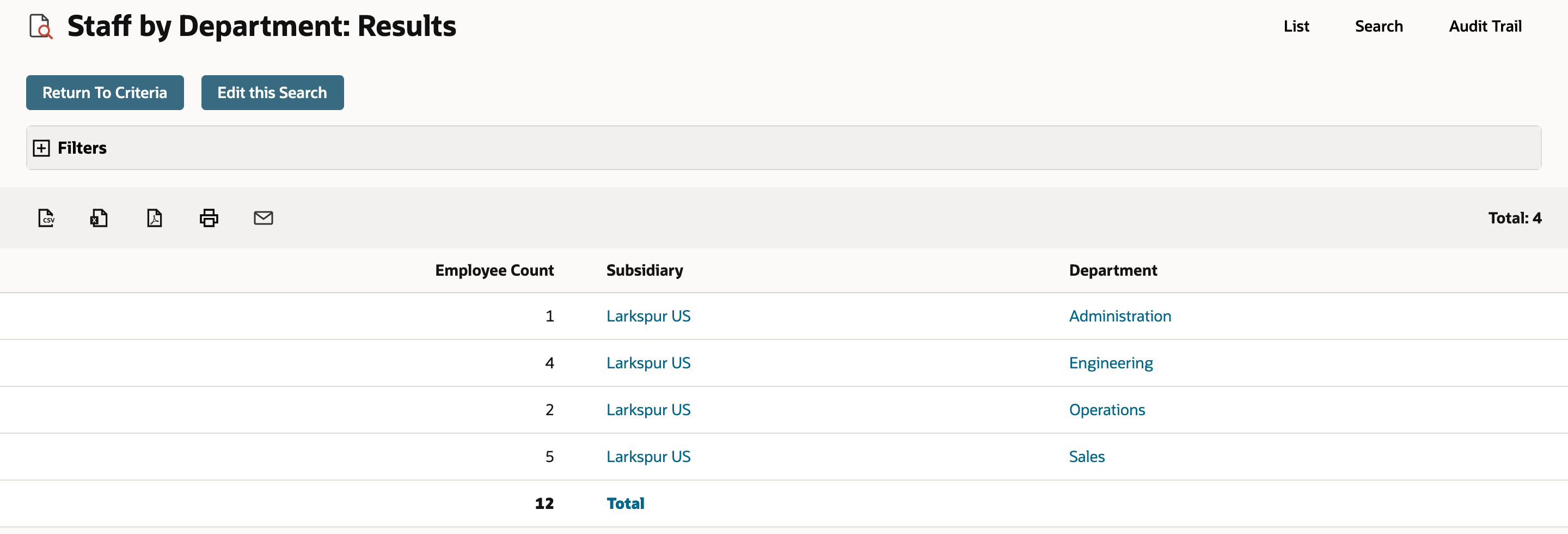
Task: Open the Engineering department link
Action: tap(1110, 363)
